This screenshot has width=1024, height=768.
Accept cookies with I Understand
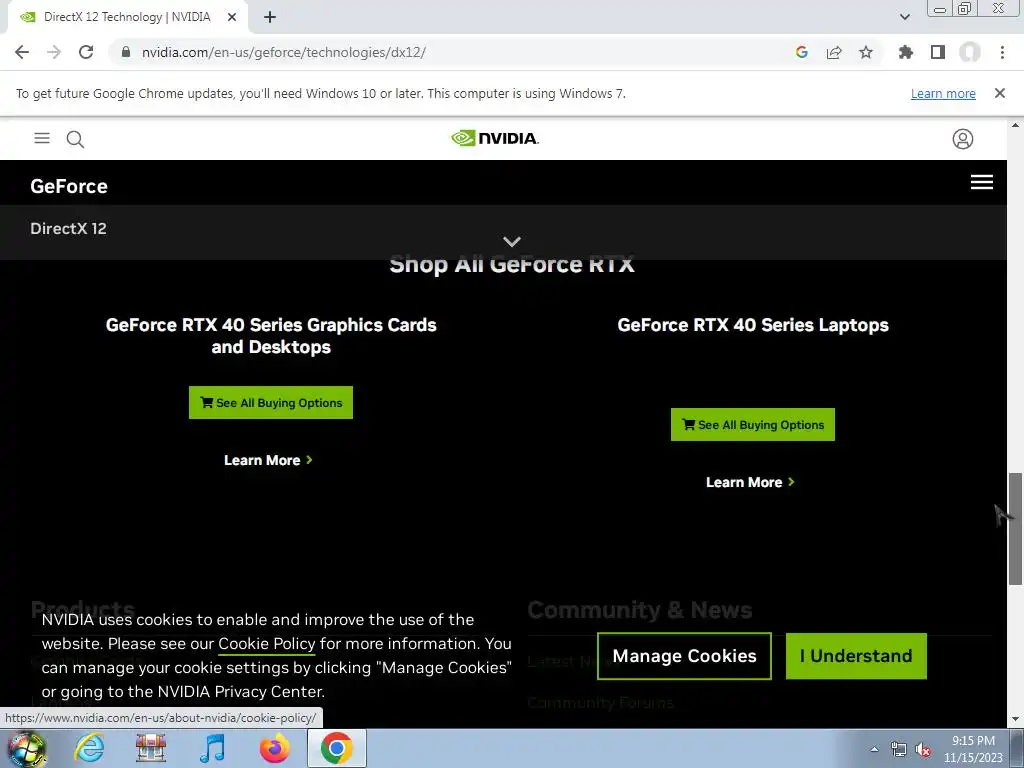pos(856,656)
